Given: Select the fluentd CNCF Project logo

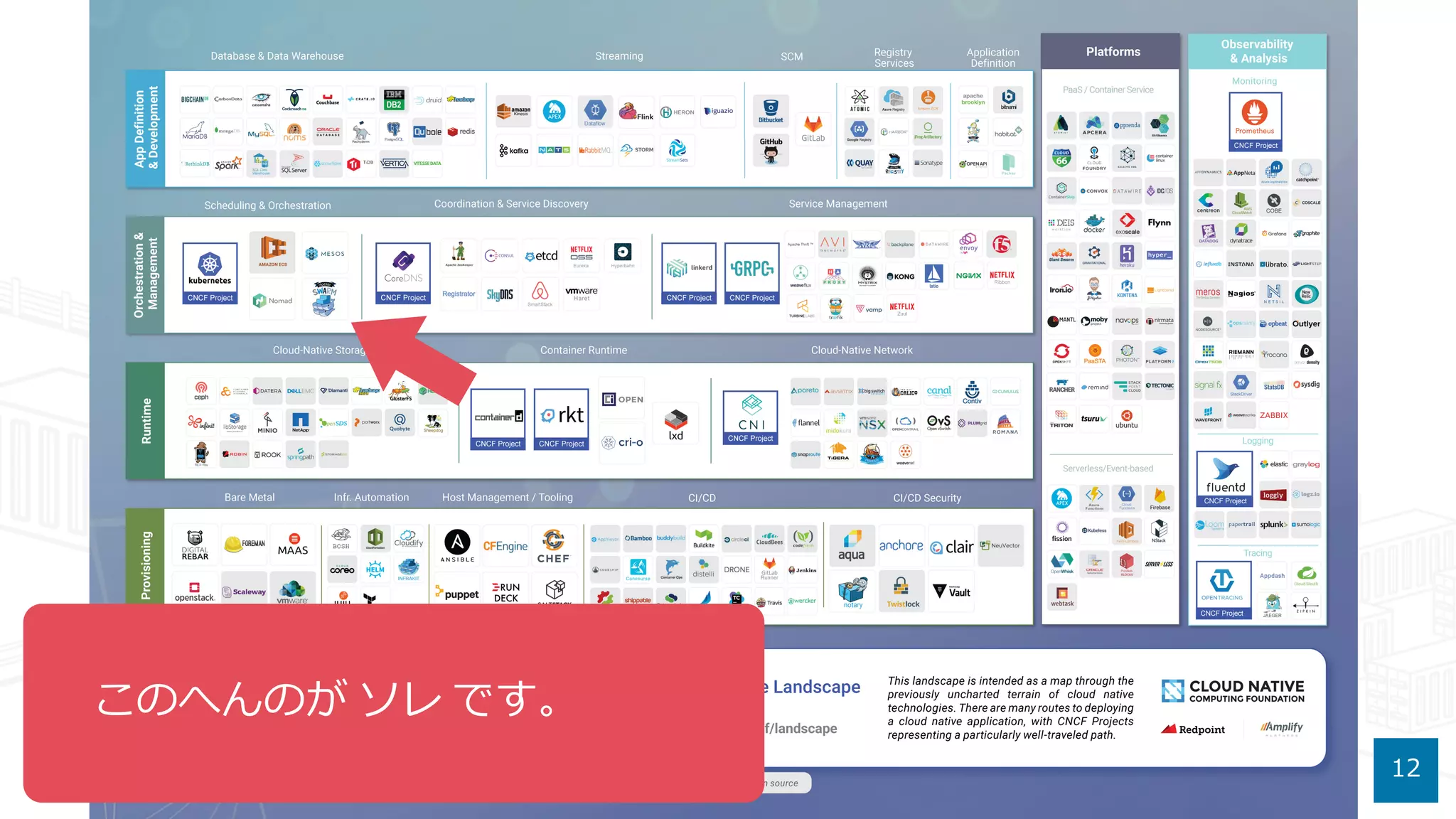Looking at the screenshot, I should 1226,479.
